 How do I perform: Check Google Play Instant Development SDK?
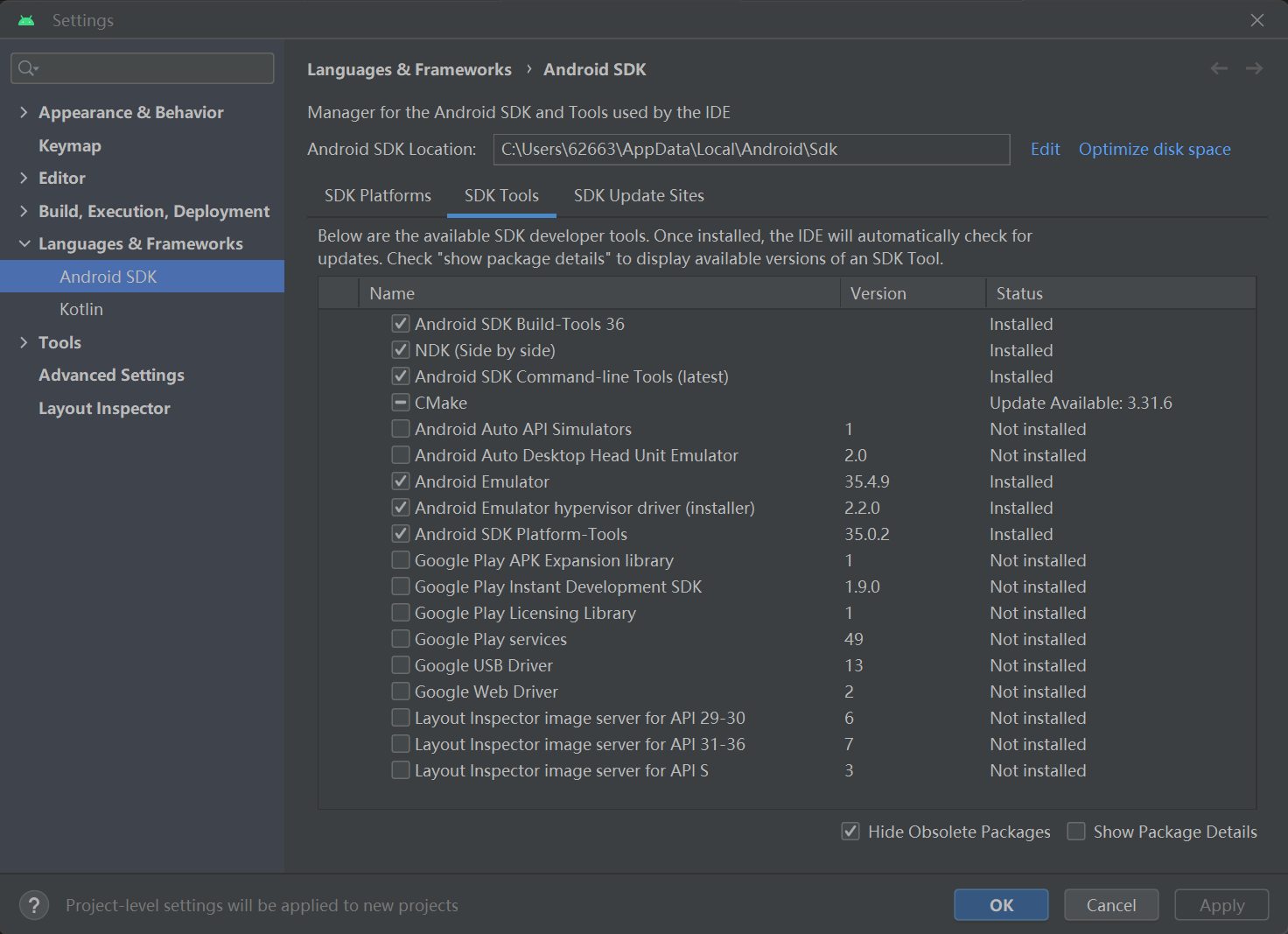(x=401, y=586)
